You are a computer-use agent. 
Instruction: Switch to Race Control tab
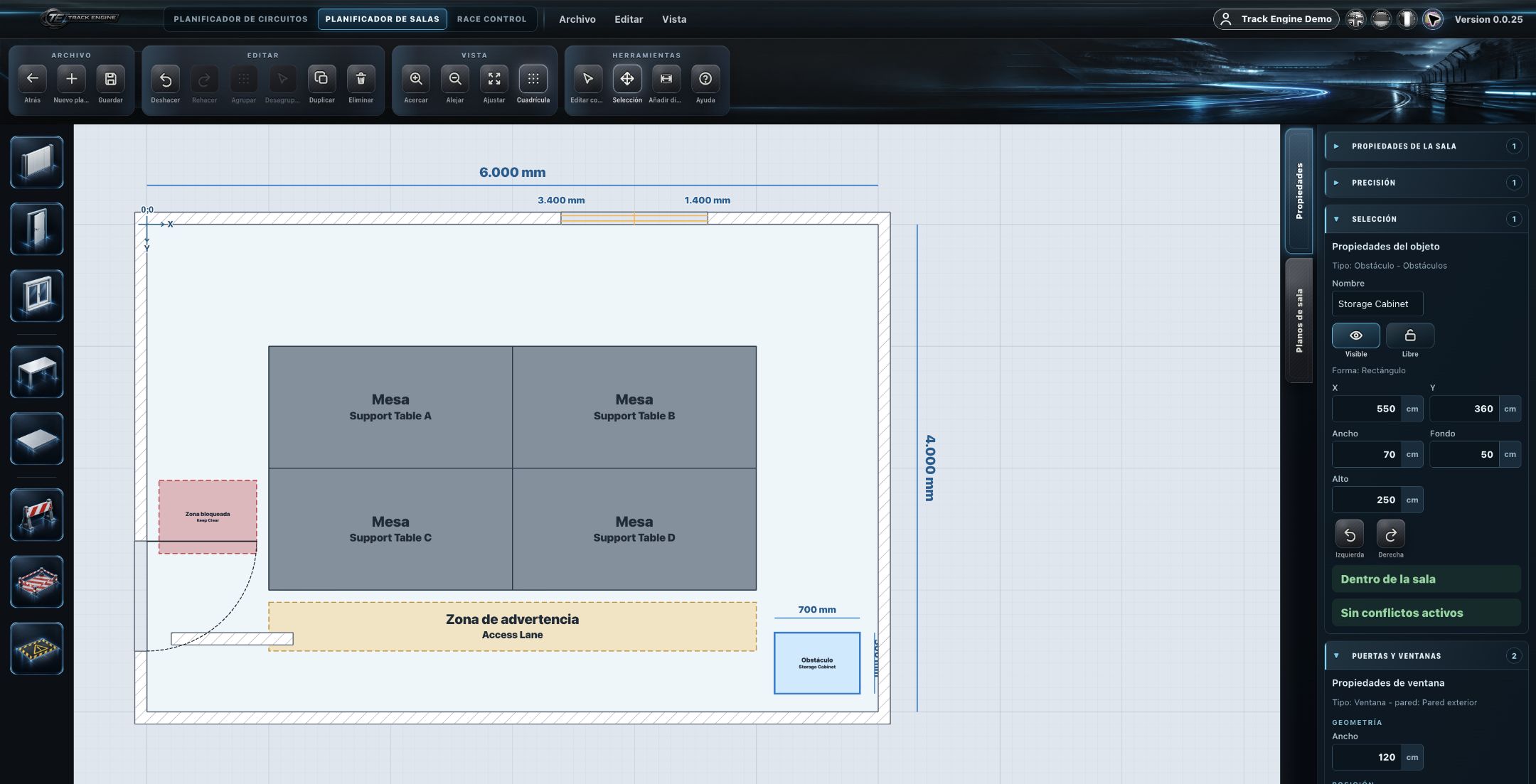(x=492, y=19)
